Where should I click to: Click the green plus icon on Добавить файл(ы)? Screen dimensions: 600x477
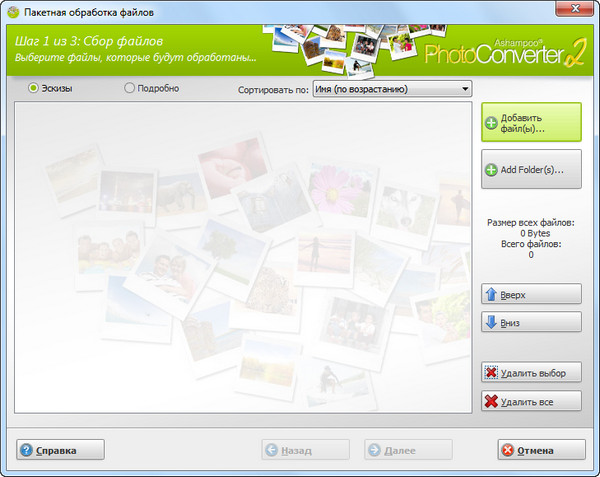[x=491, y=123]
